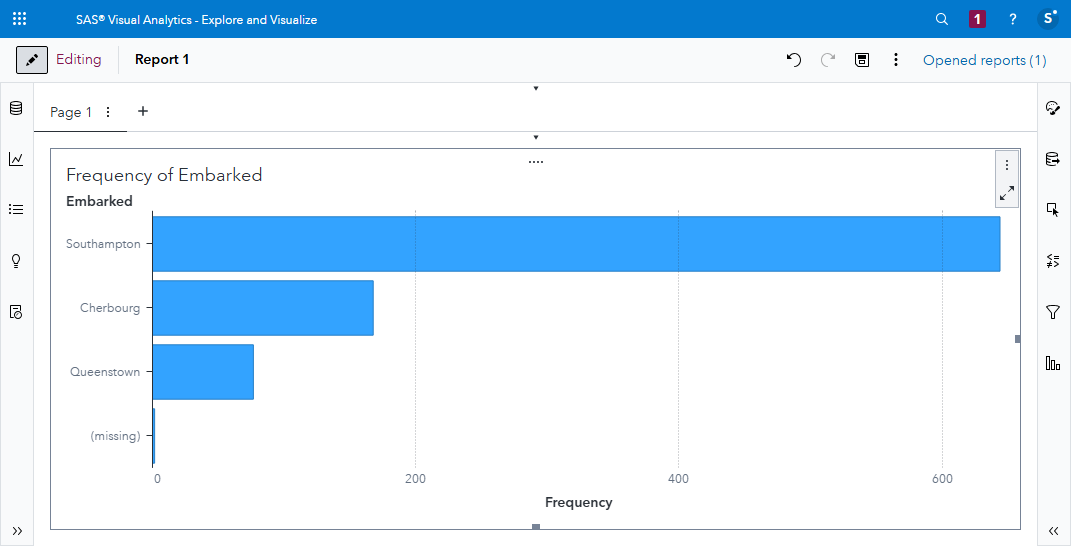
Task: Click the bottom-edge resize handle of chart
Action: point(536,527)
